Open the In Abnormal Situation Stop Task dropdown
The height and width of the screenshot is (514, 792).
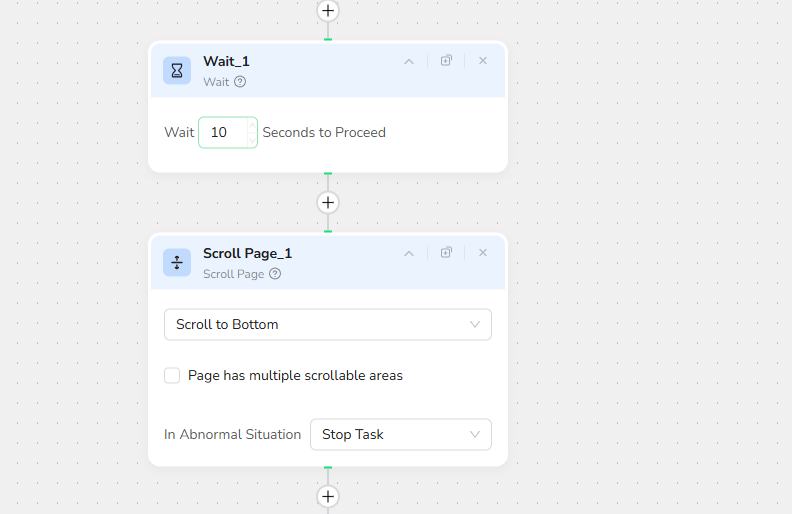point(400,434)
